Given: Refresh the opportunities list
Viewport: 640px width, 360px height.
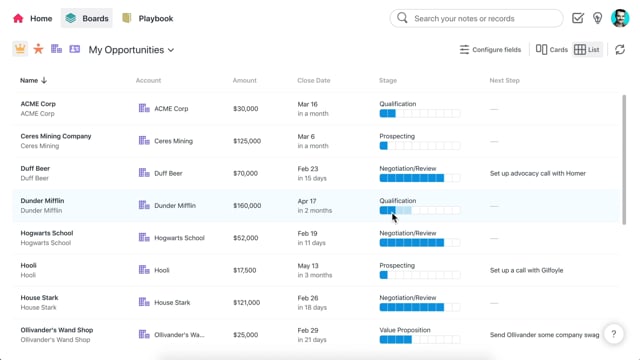Looking at the screenshot, I should [620, 50].
